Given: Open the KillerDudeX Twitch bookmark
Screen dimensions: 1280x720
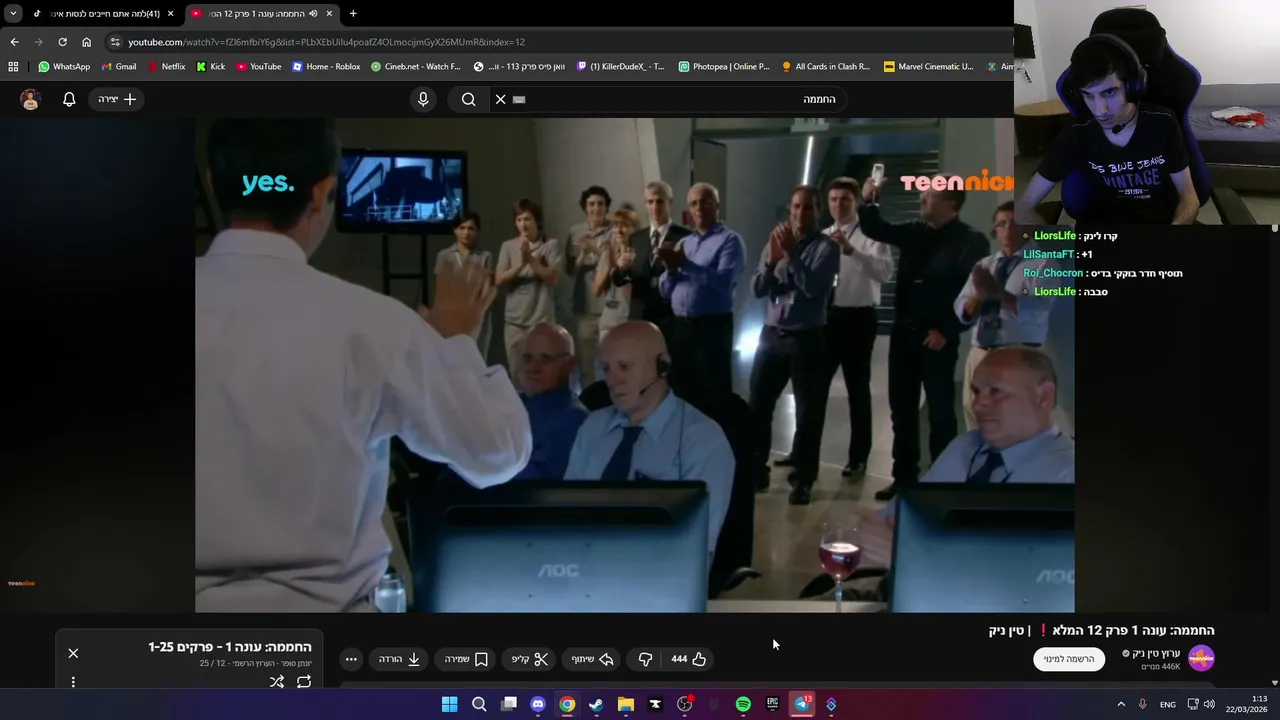Looking at the screenshot, I should 621,67.
